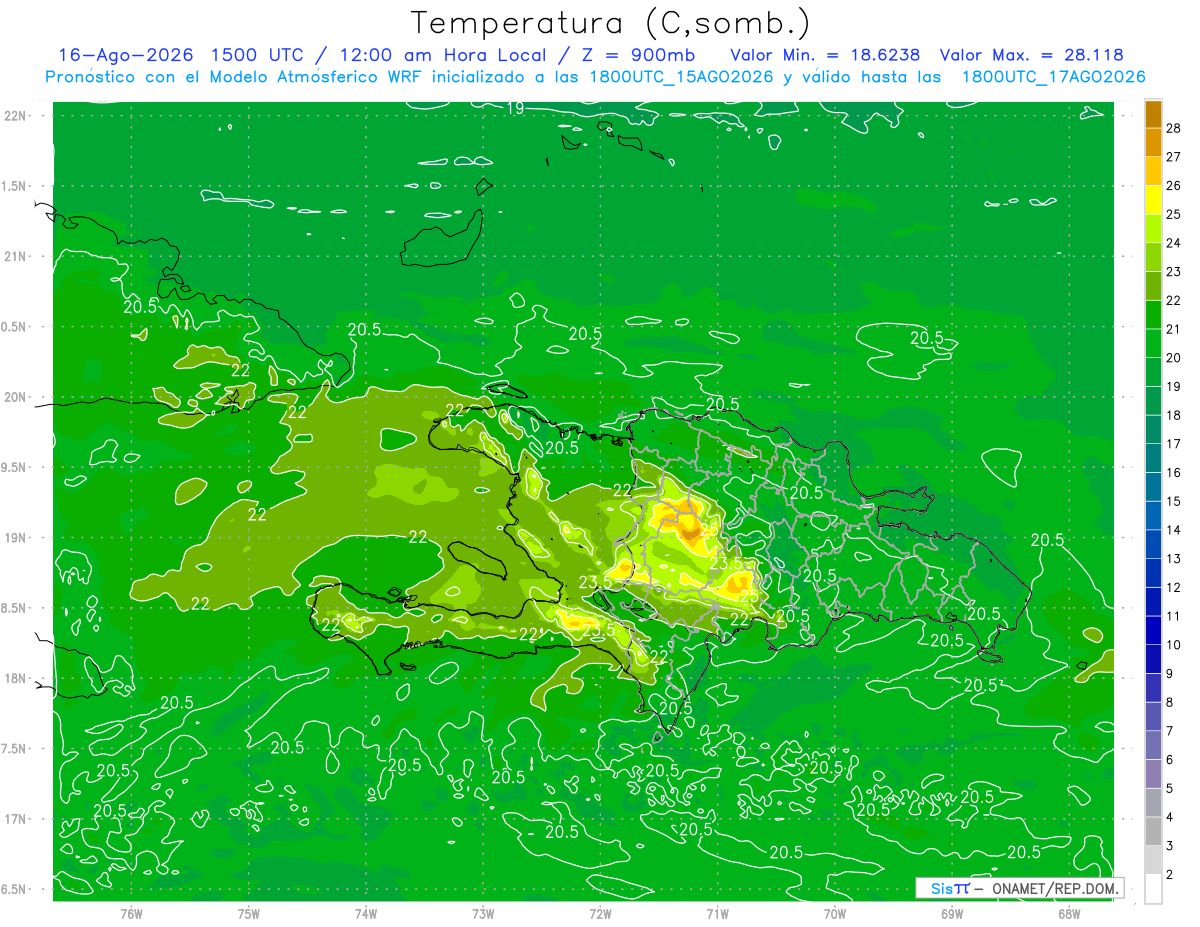
Task: Select valid-until stamp '1800UTC_17AGO2026'
Action: click(x=1053, y=77)
